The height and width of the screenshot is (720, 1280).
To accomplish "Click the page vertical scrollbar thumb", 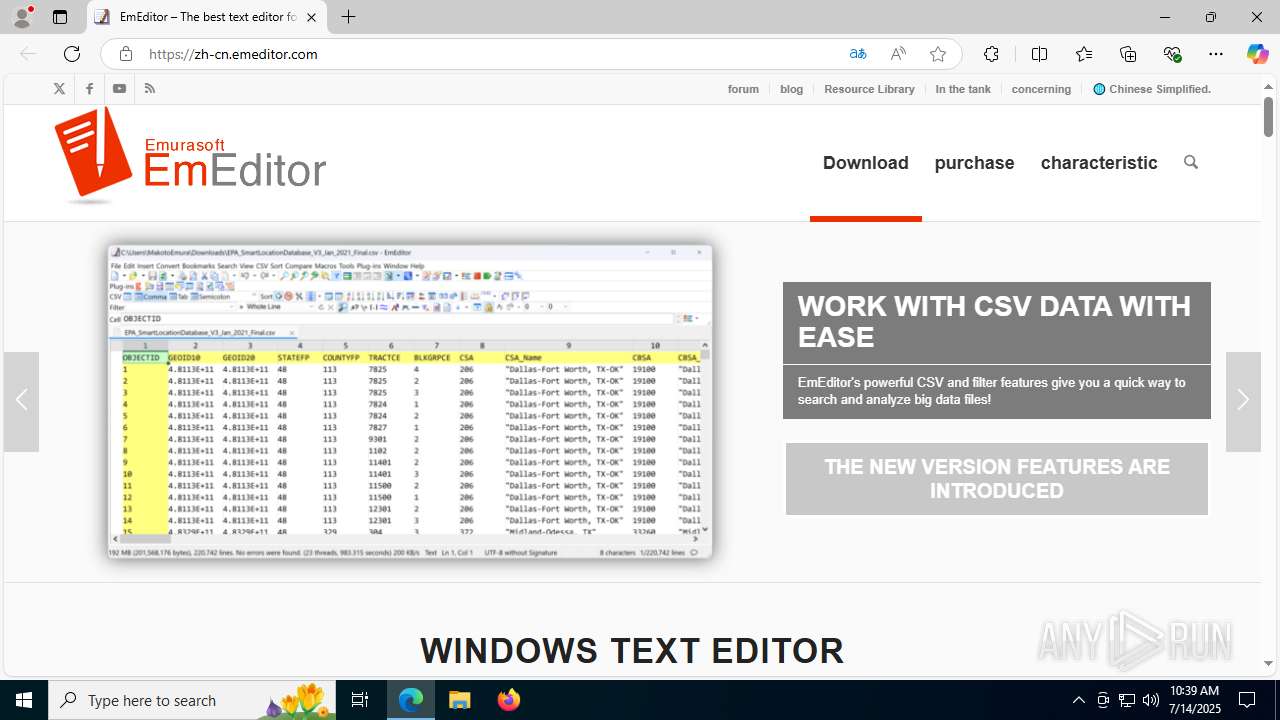I will click(1268, 118).
